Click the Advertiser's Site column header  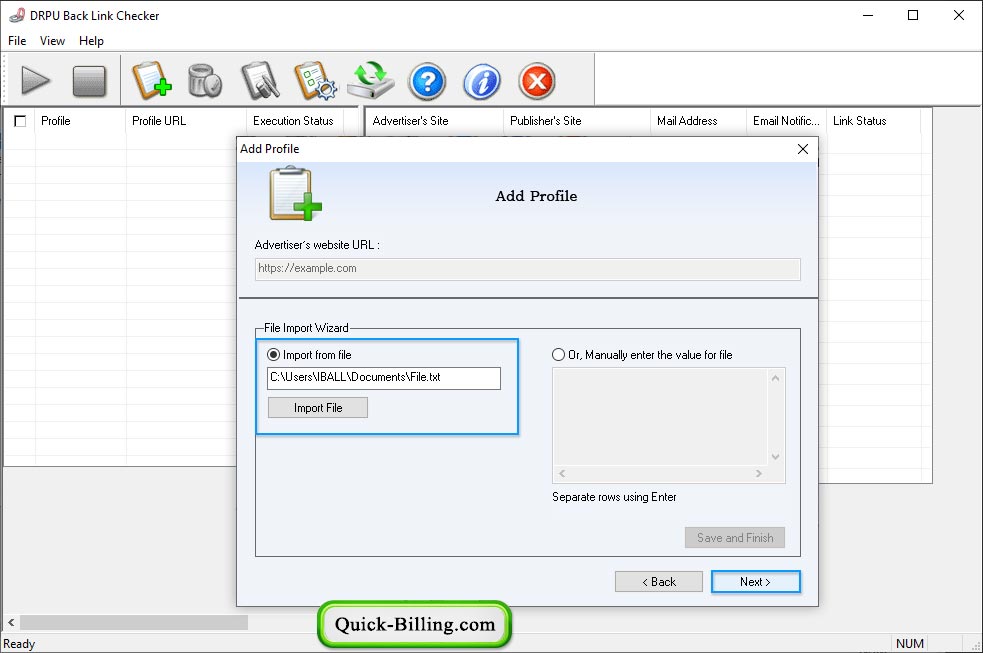coord(434,121)
